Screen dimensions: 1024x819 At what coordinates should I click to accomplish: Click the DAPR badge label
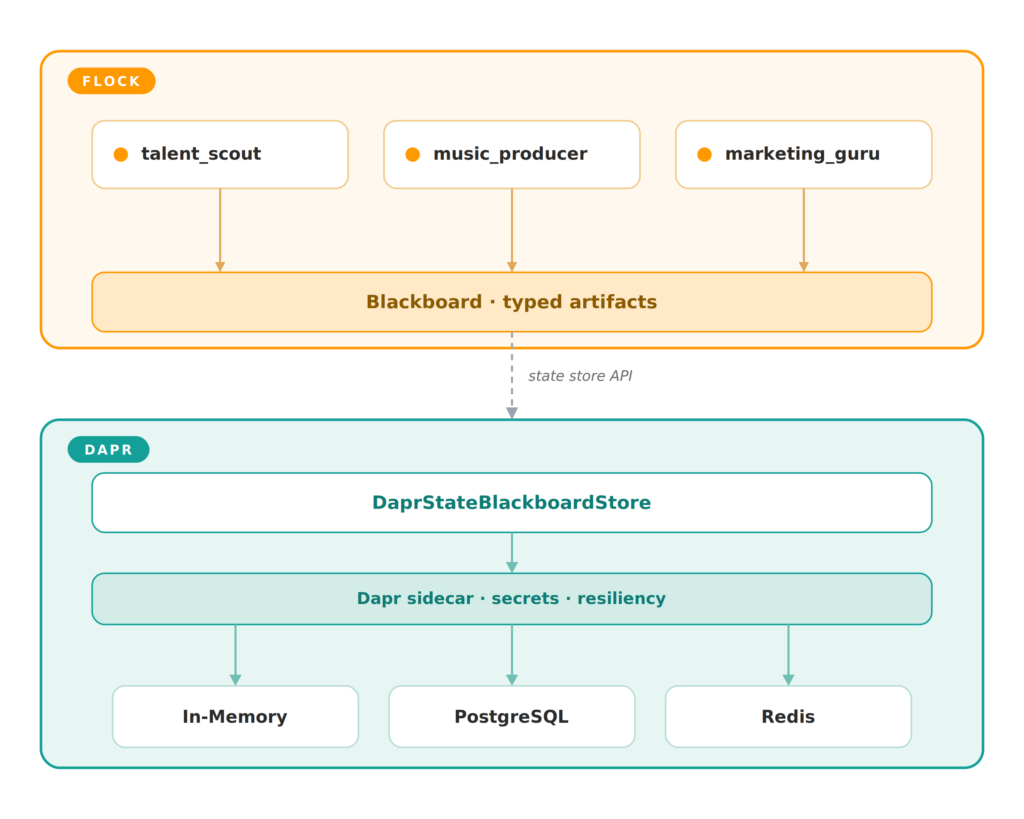(x=108, y=449)
